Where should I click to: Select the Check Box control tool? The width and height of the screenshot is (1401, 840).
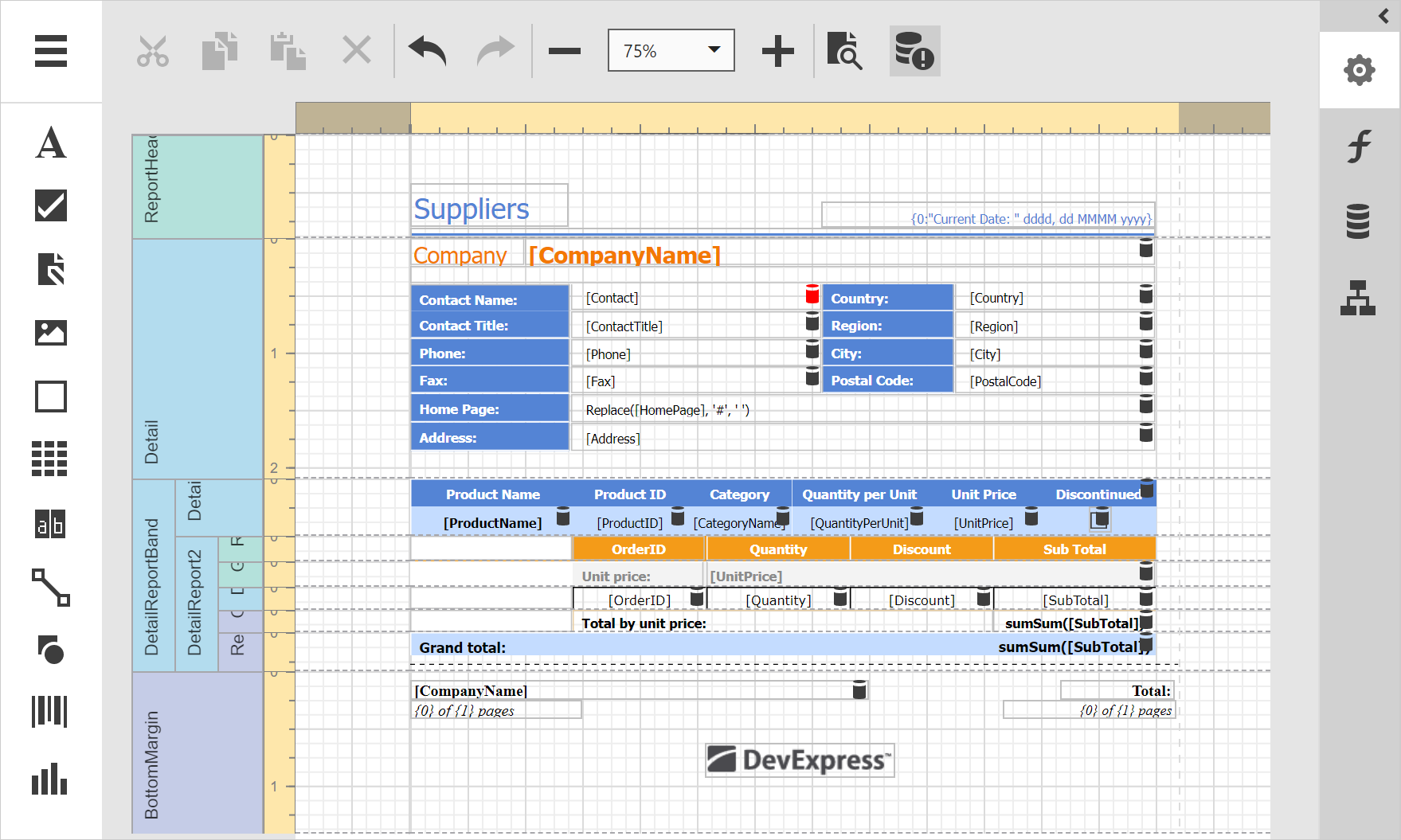coord(51,205)
